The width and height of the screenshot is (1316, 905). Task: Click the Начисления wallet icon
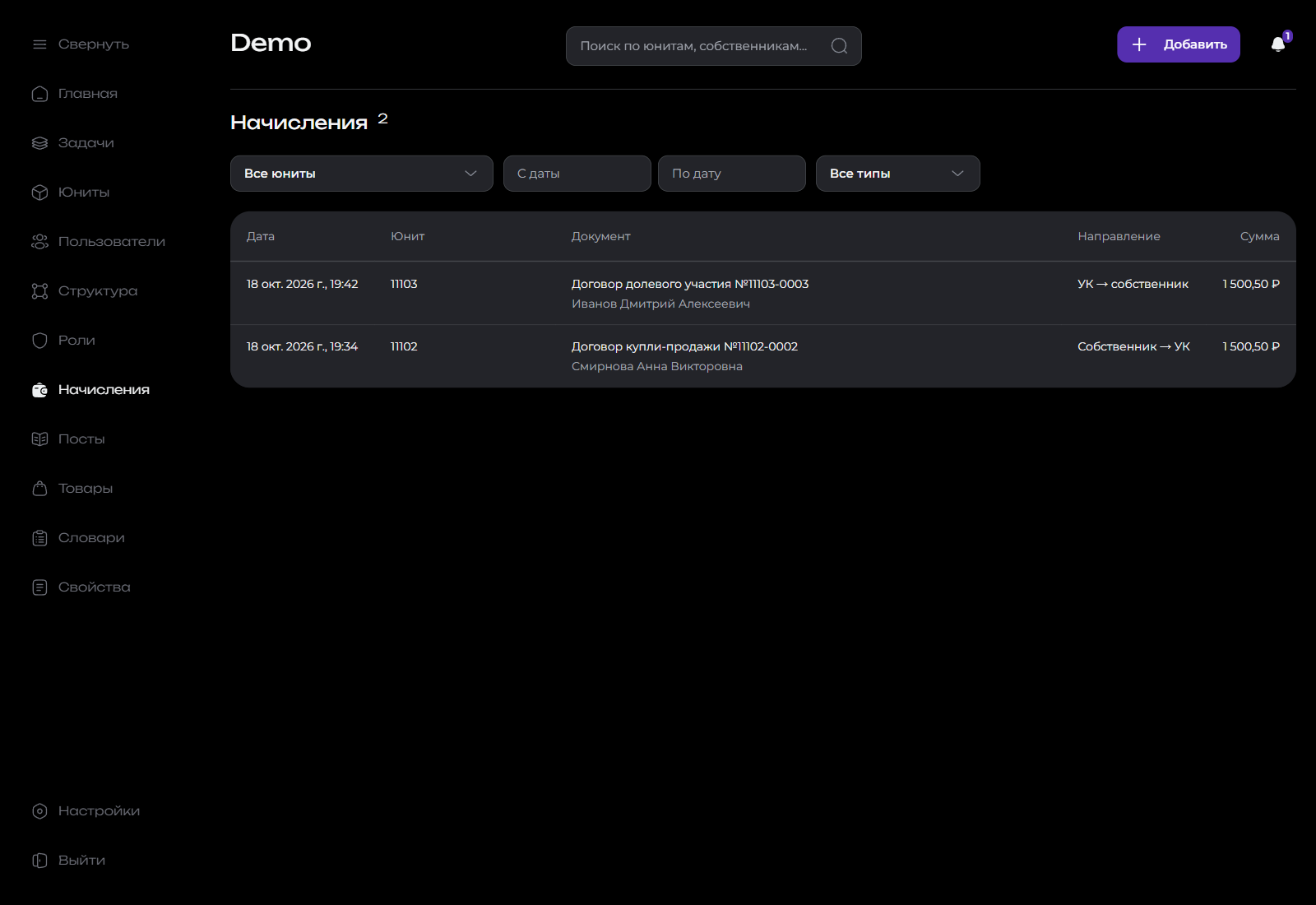39,390
